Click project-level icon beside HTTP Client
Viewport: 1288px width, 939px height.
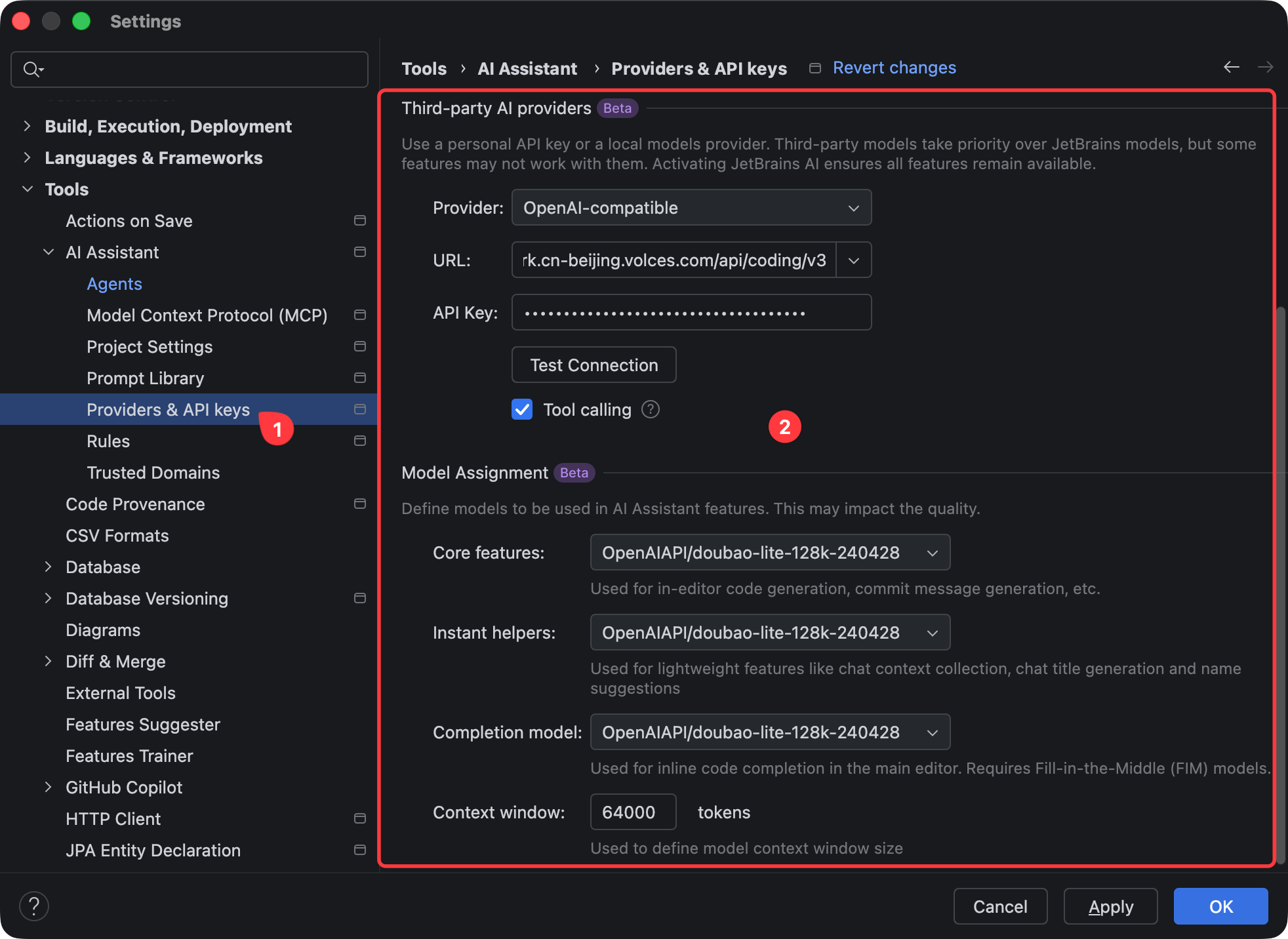point(359,818)
